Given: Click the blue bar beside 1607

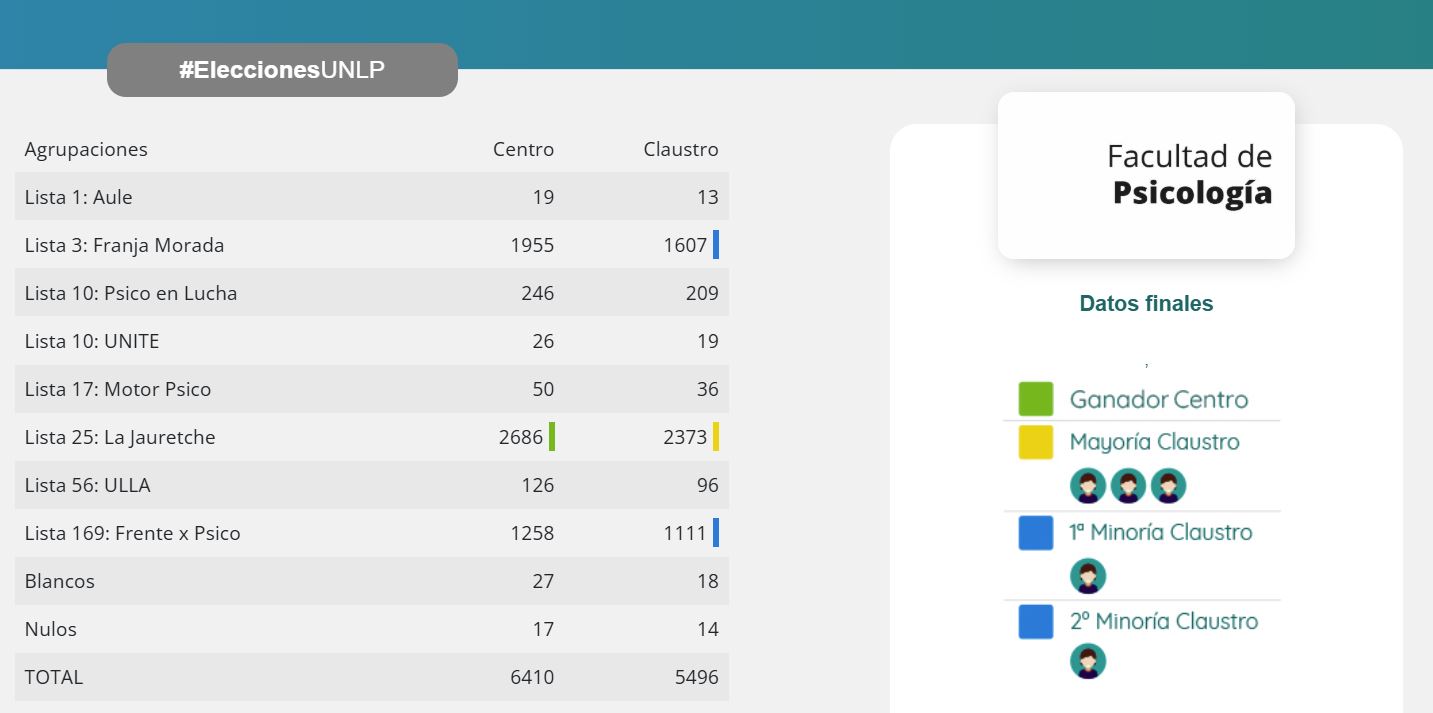Looking at the screenshot, I should [716, 245].
